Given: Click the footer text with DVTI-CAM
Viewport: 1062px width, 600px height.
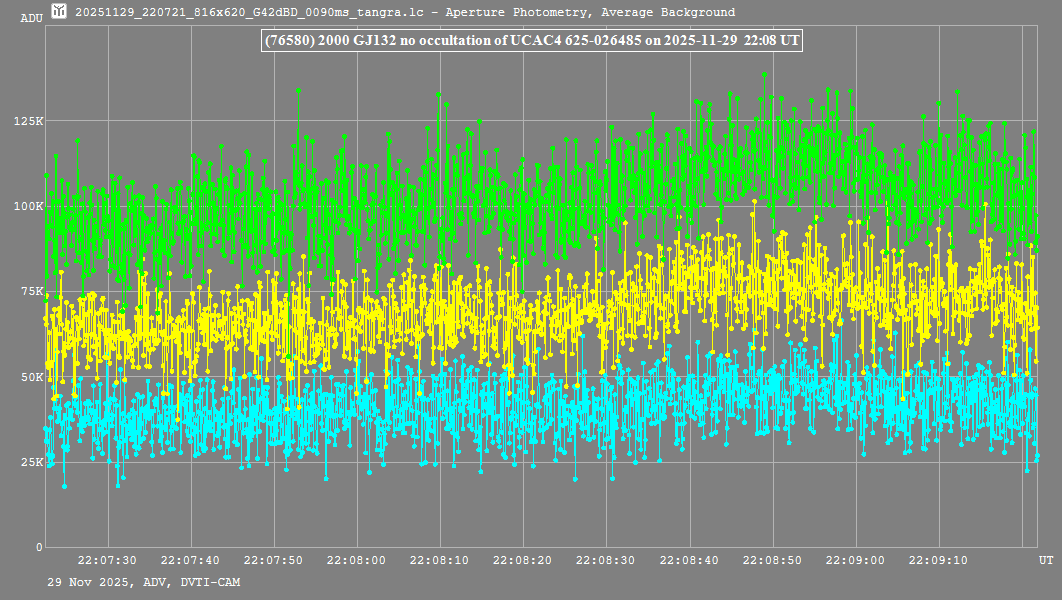Looking at the screenshot, I should pos(144,582).
